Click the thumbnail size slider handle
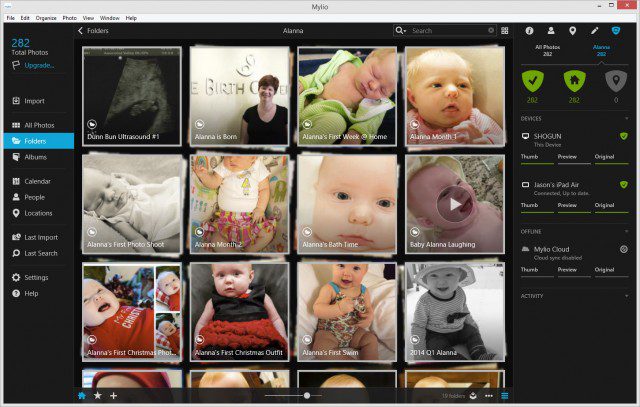The image size is (640, 407). pos(307,395)
